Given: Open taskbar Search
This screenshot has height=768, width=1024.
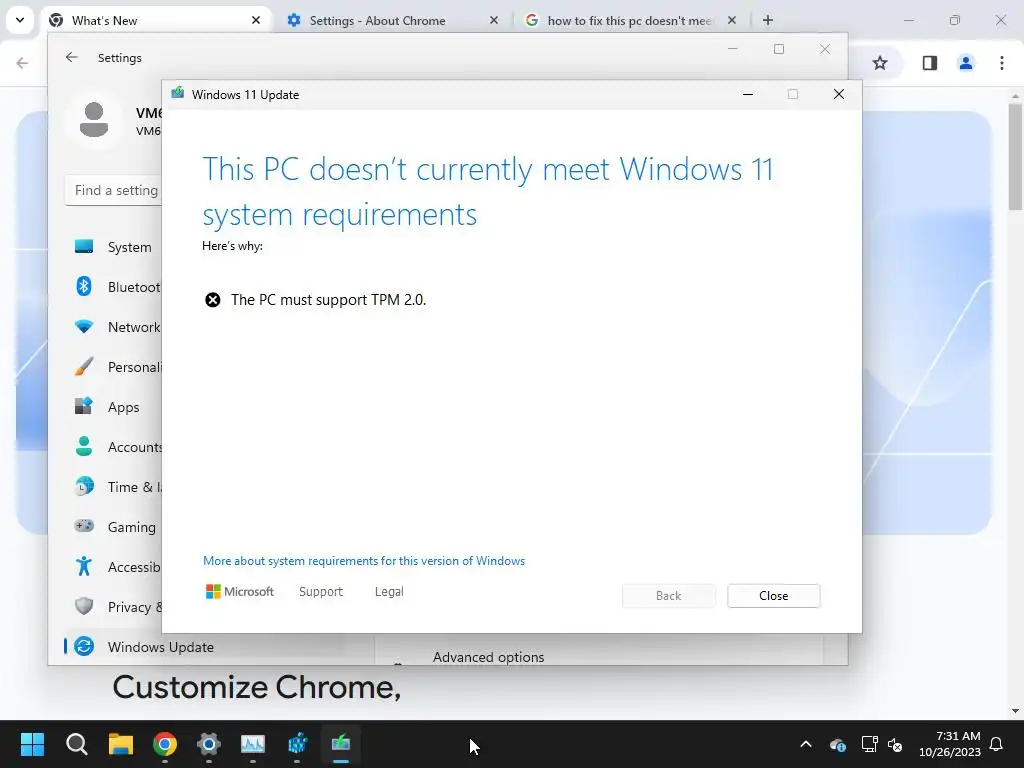Looking at the screenshot, I should point(76,743).
